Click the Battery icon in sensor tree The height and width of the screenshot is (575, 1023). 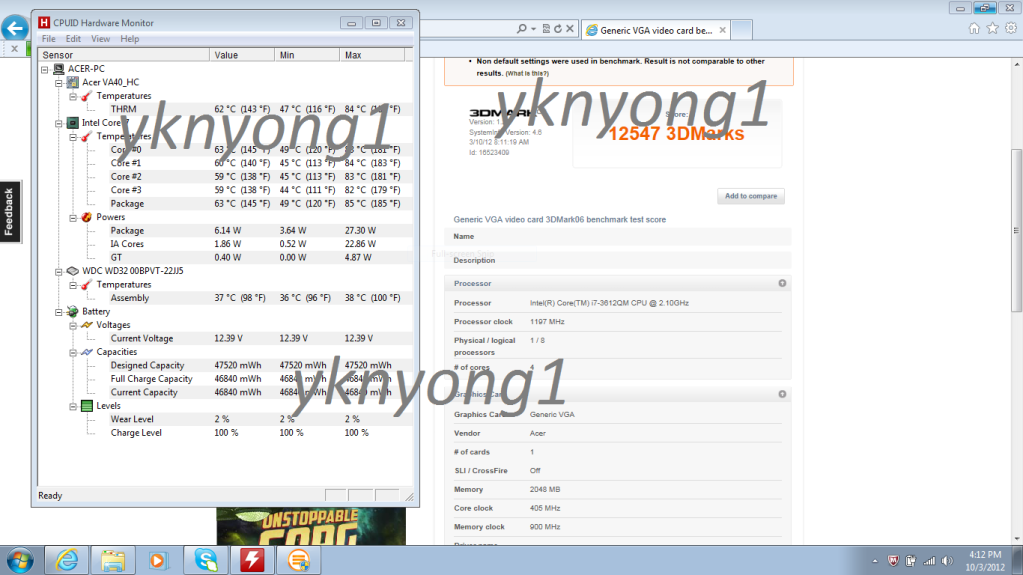(73, 311)
